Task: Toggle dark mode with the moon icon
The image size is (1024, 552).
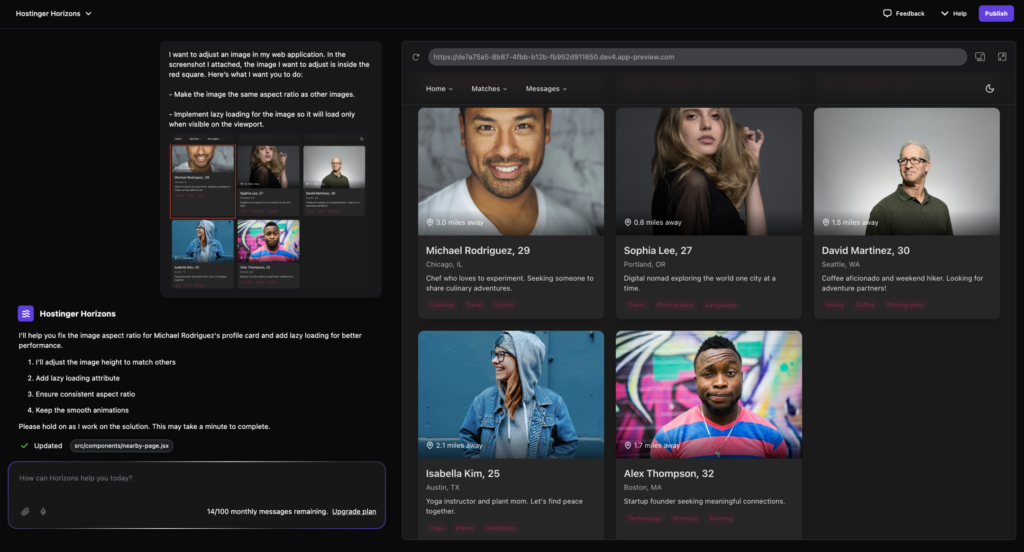Action: click(x=990, y=89)
